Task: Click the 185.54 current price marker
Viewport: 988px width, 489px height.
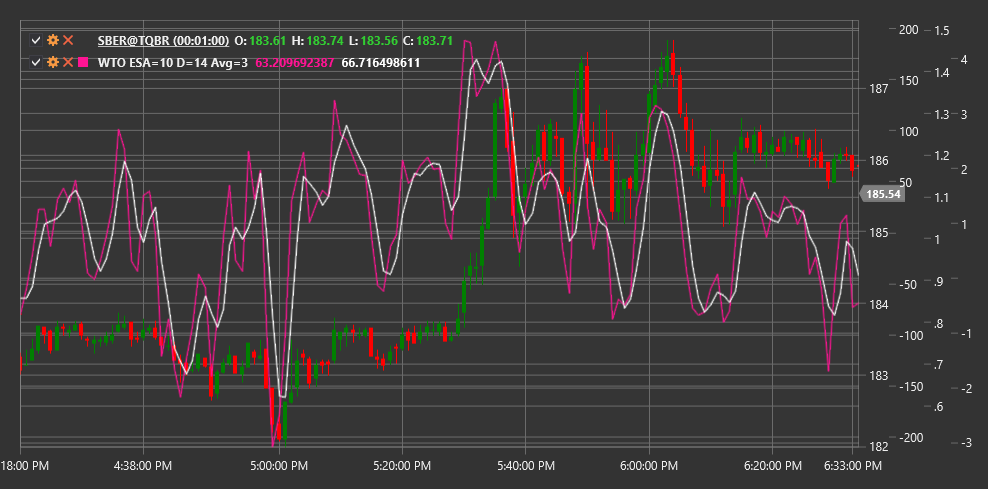Action: coord(883,194)
